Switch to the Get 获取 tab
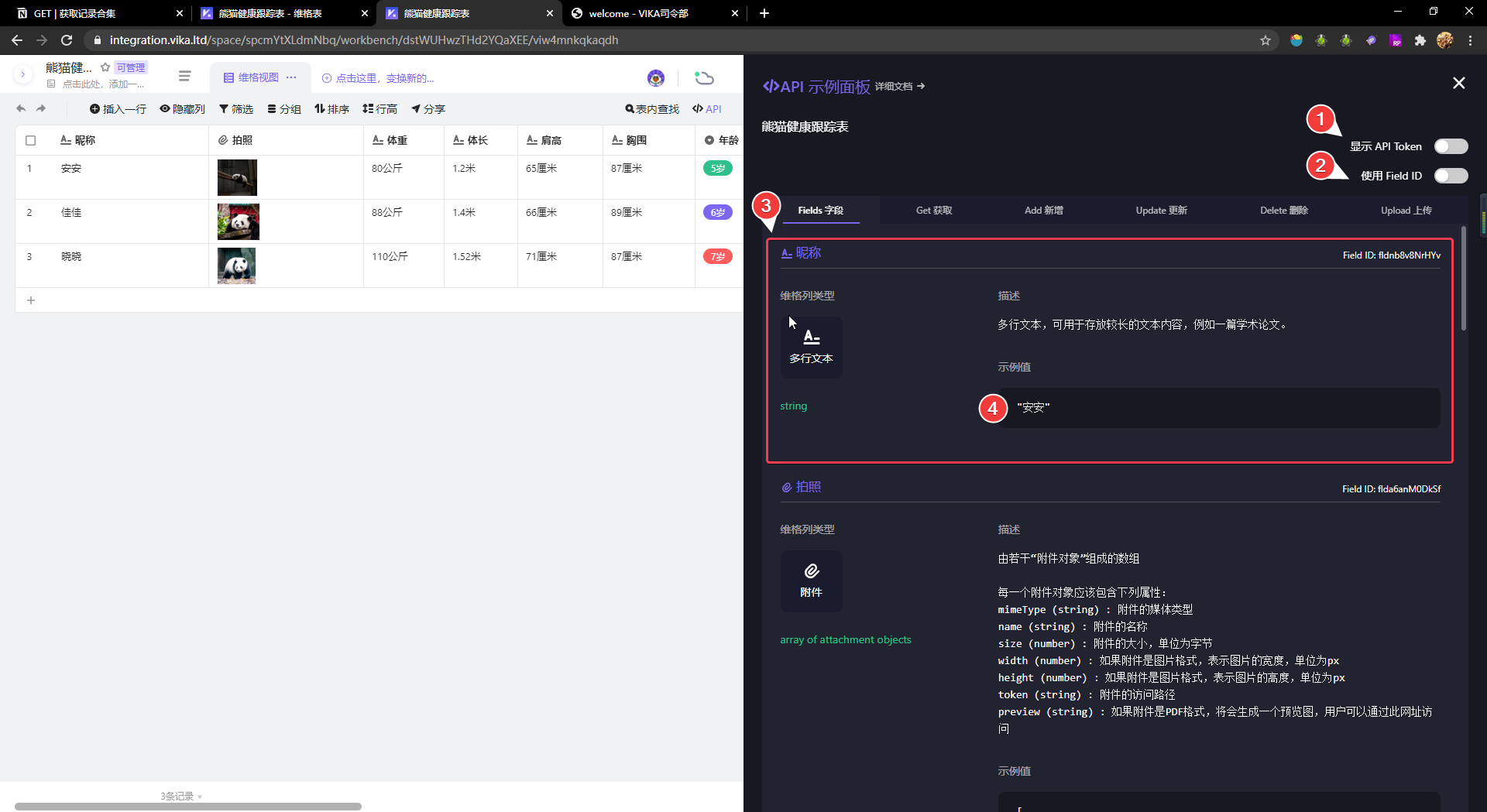1487x812 pixels. 934,211
